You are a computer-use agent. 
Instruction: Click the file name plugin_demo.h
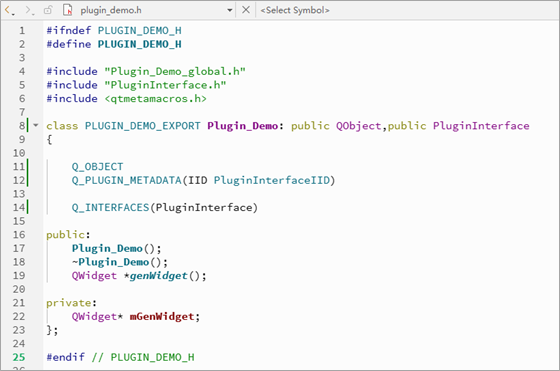pos(111,10)
